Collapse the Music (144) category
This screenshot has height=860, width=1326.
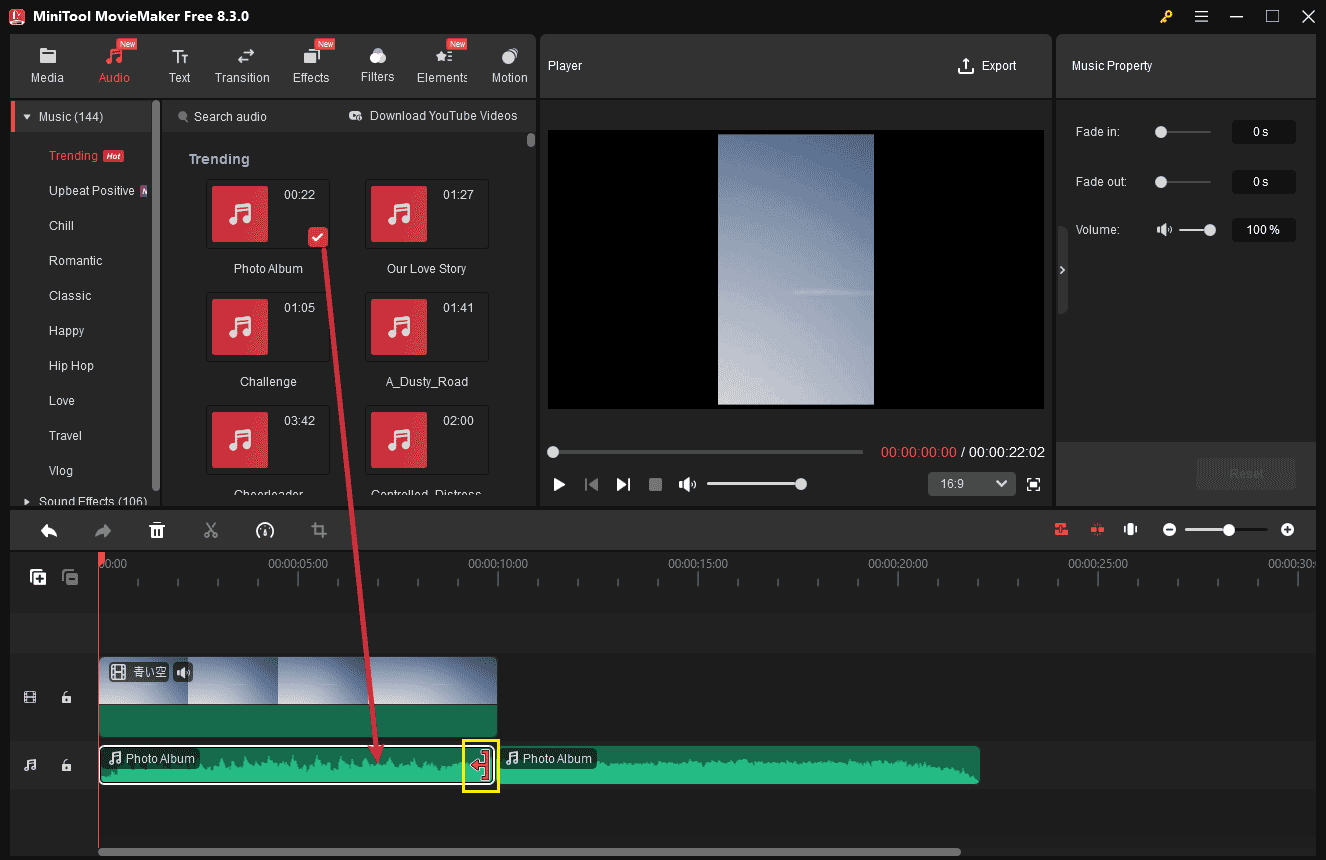coord(27,117)
